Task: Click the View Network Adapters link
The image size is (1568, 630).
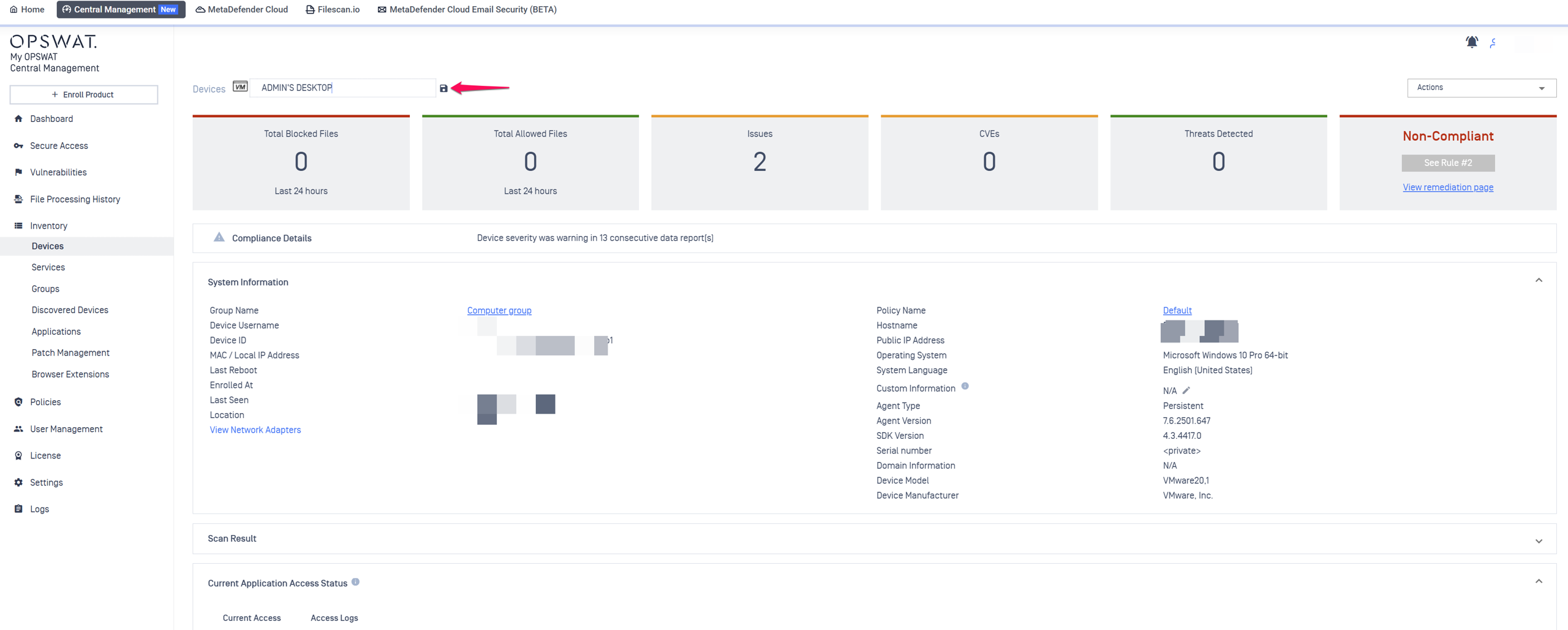Action: (255, 430)
